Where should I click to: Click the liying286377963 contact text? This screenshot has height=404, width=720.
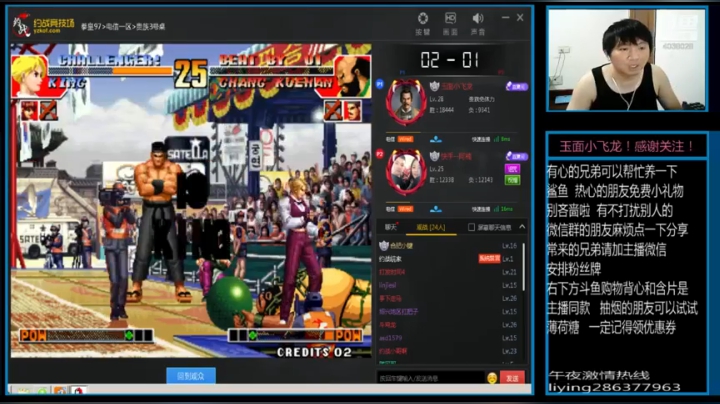point(614,387)
